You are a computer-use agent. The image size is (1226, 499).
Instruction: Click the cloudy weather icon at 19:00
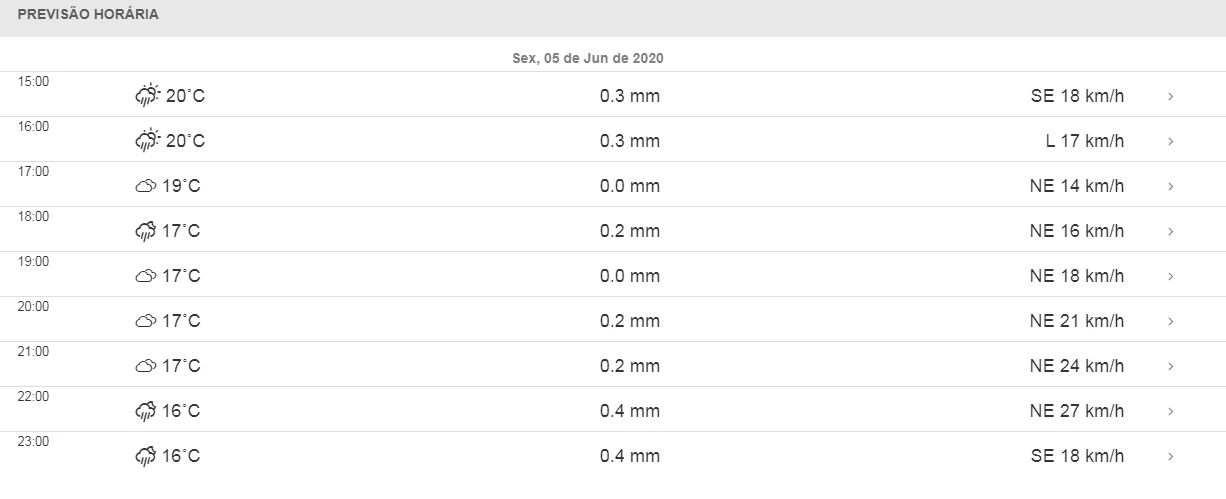click(145, 276)
